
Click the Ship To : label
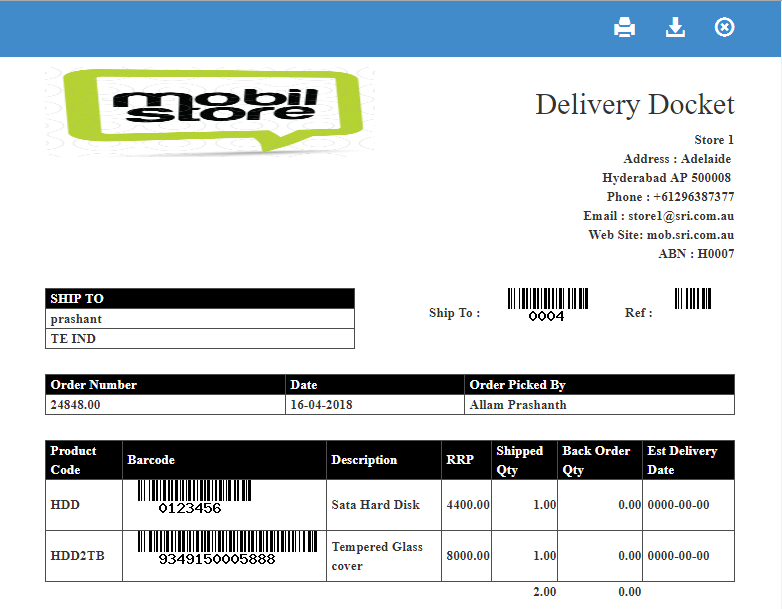[x=454, y=313]
